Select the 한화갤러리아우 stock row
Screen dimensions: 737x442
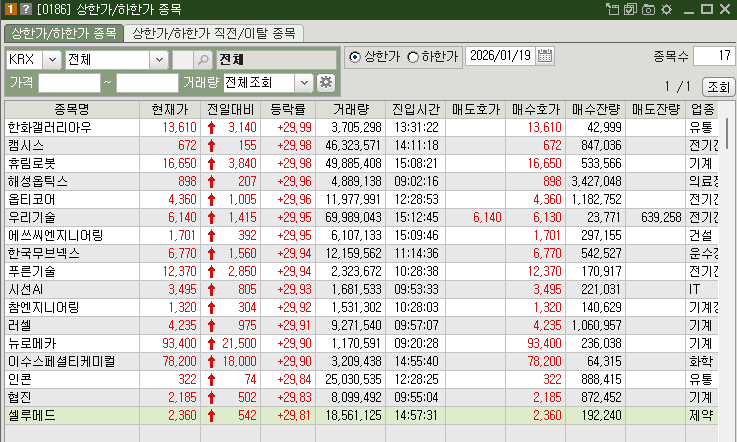(361, 127)
